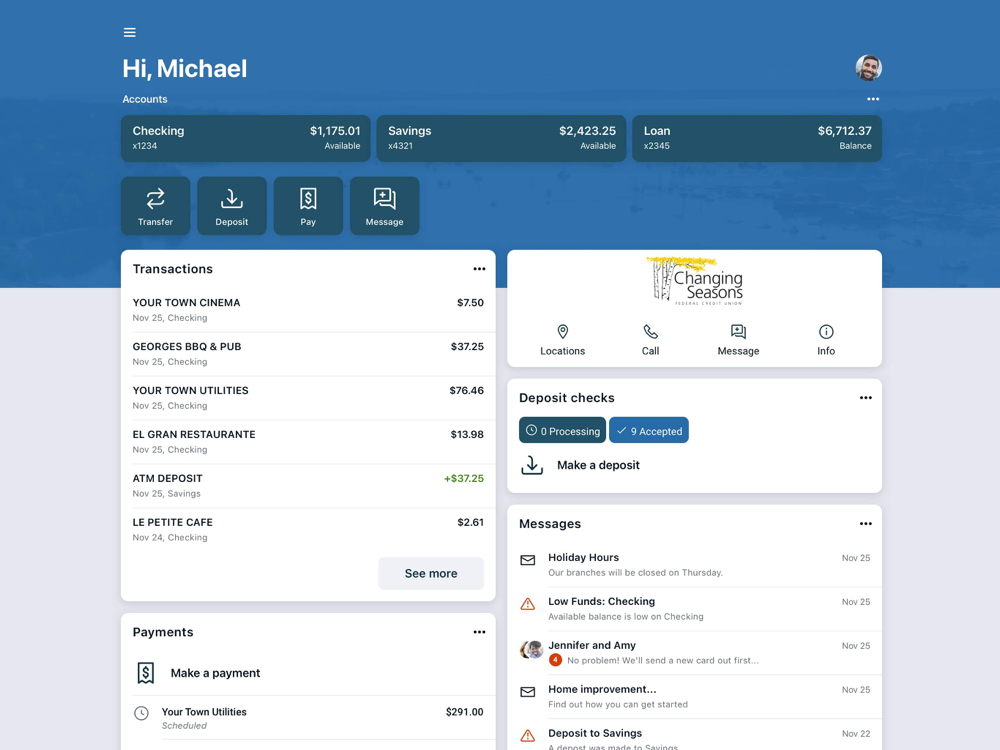Screen dimensions: 1000x750
Task: Open Deposit checks more options dots
Action: (x=865, y=398)
